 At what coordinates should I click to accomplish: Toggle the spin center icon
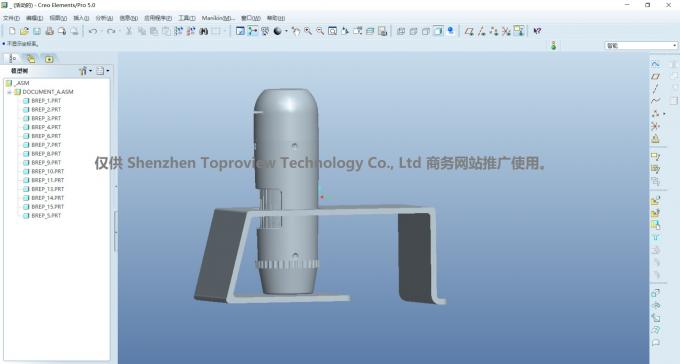252,31
